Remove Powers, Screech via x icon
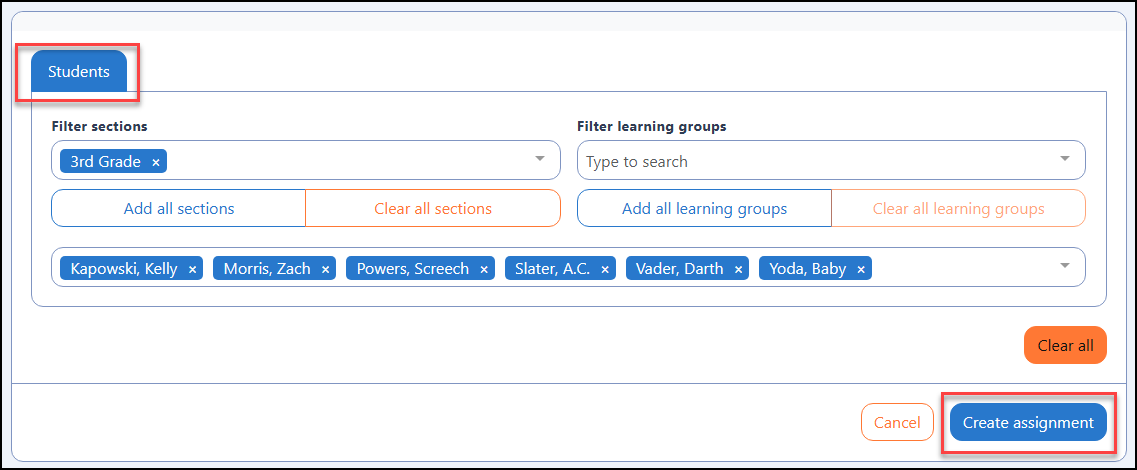 click(484, 269)
